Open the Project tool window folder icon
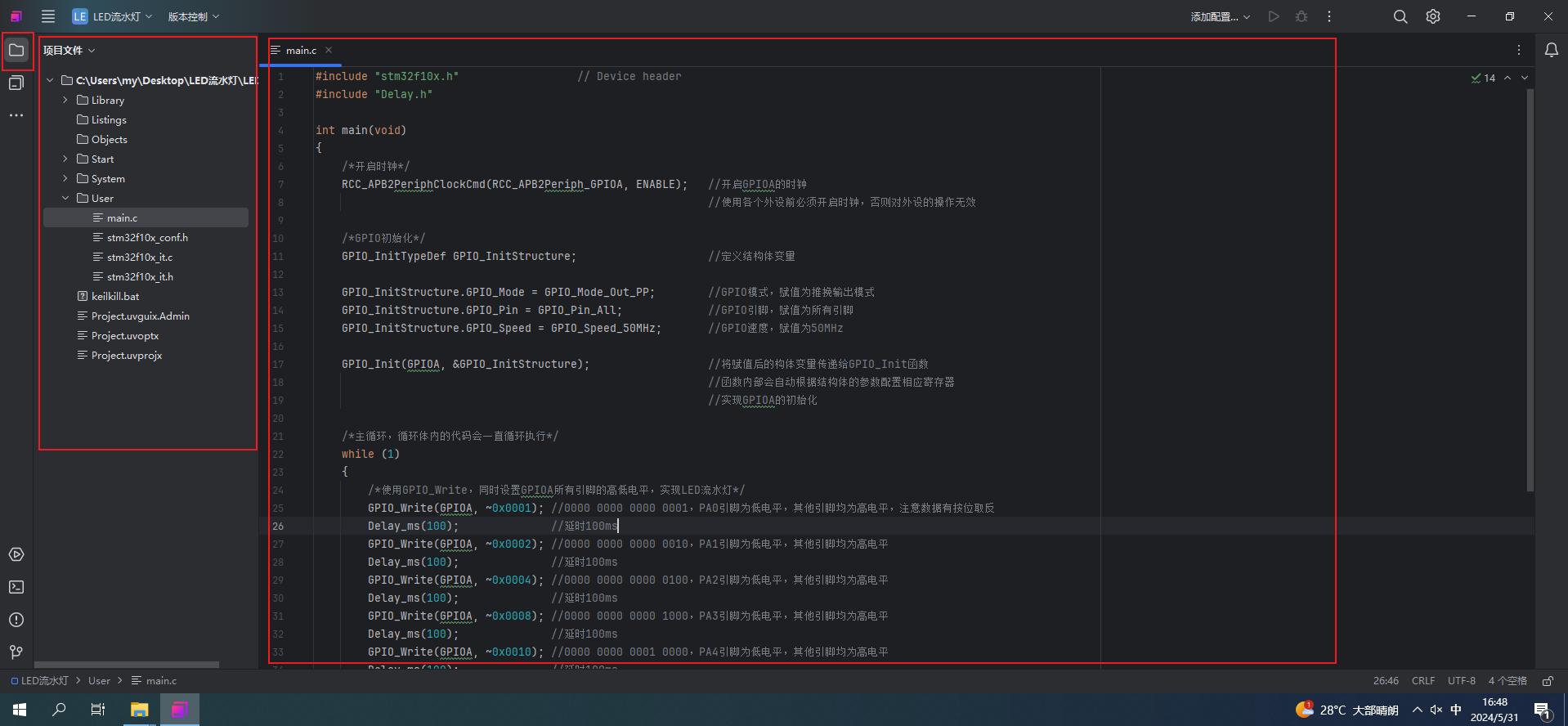Screen dimensions: 1568x726 (16, 51)
